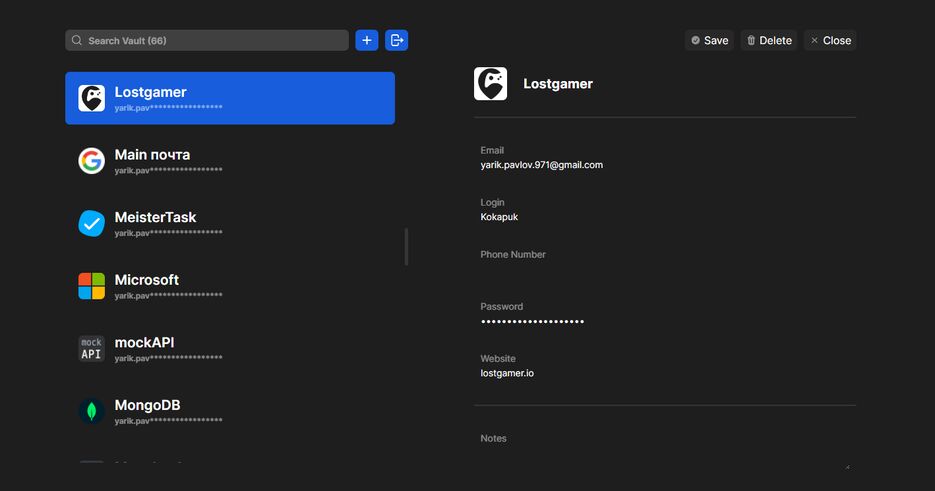The image size is (935, 491).
Task: Click the empty Phone Number field
Action: click(665, 269)
